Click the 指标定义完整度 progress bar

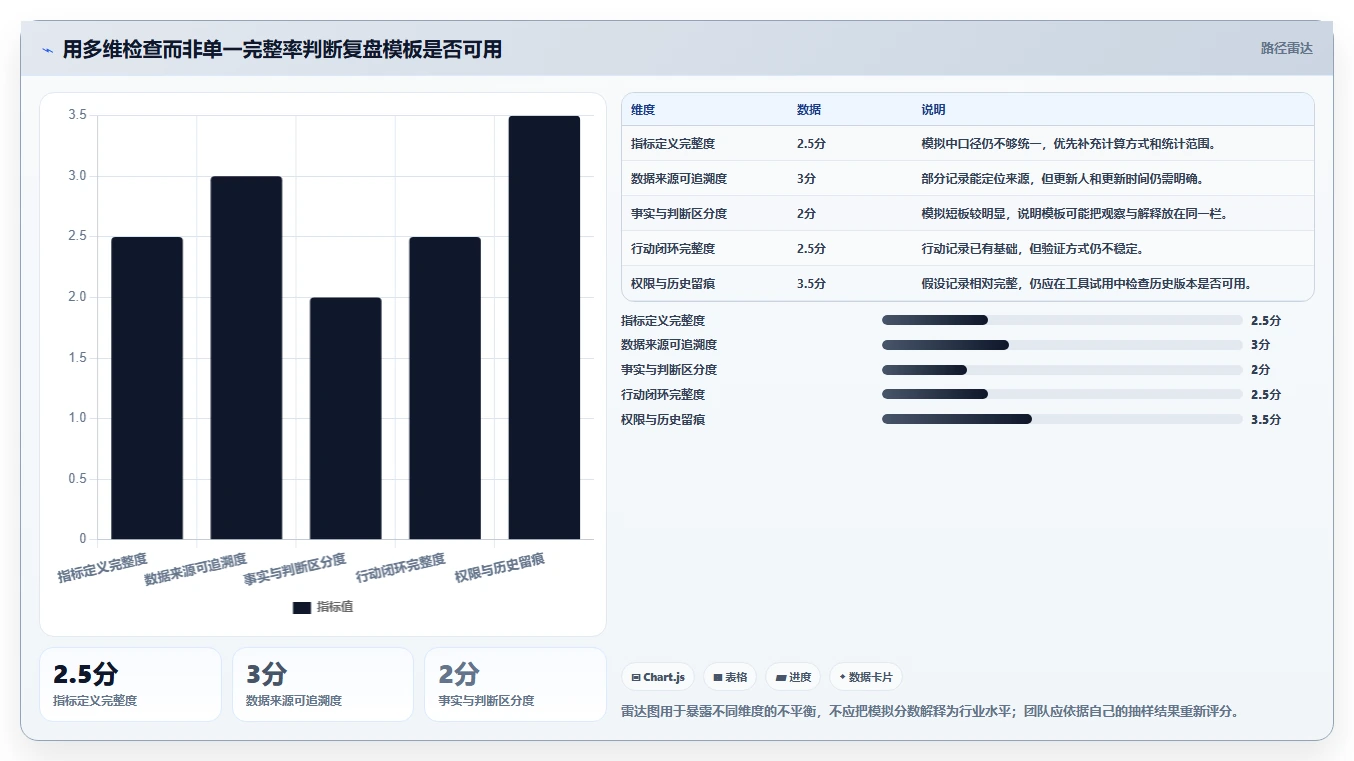pos(1062,320)
